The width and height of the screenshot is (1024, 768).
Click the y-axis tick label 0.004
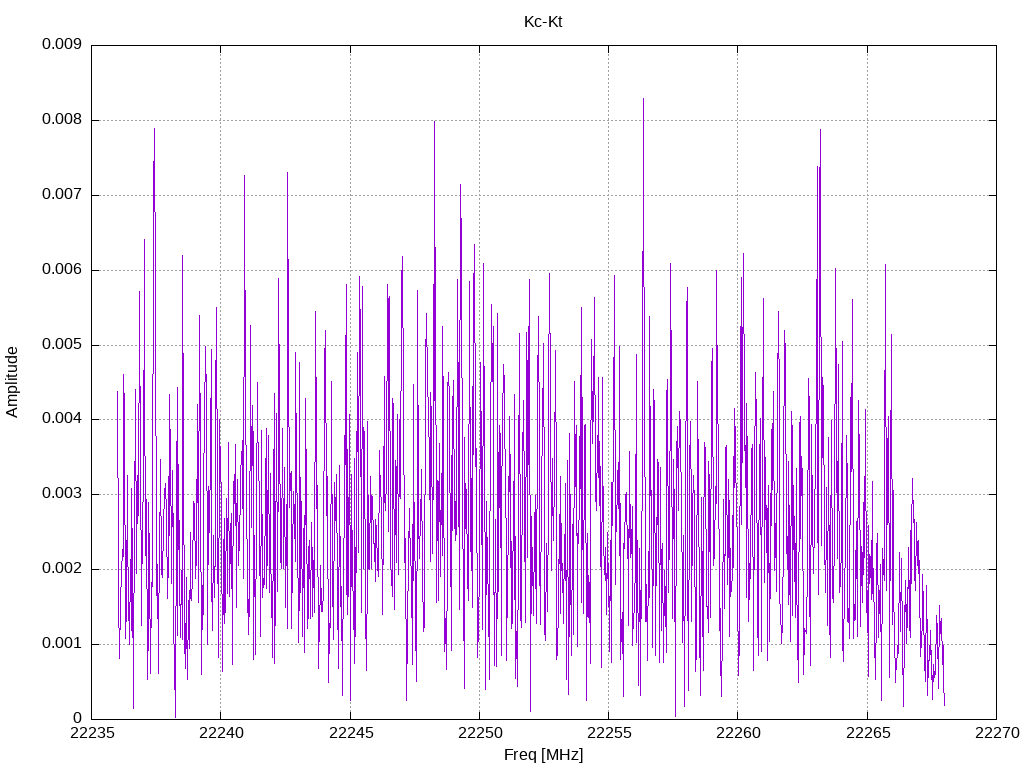click(62, 418)
